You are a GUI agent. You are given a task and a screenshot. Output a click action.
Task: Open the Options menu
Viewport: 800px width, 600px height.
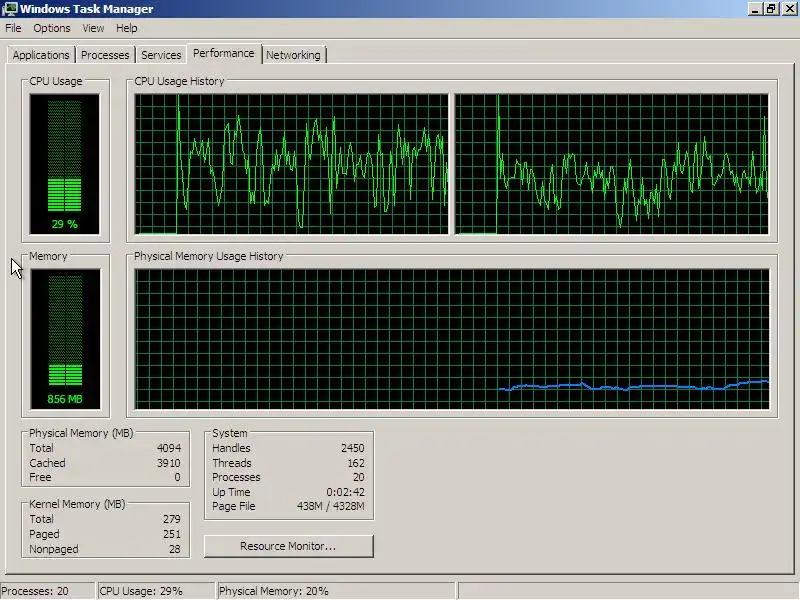point(52,28)
